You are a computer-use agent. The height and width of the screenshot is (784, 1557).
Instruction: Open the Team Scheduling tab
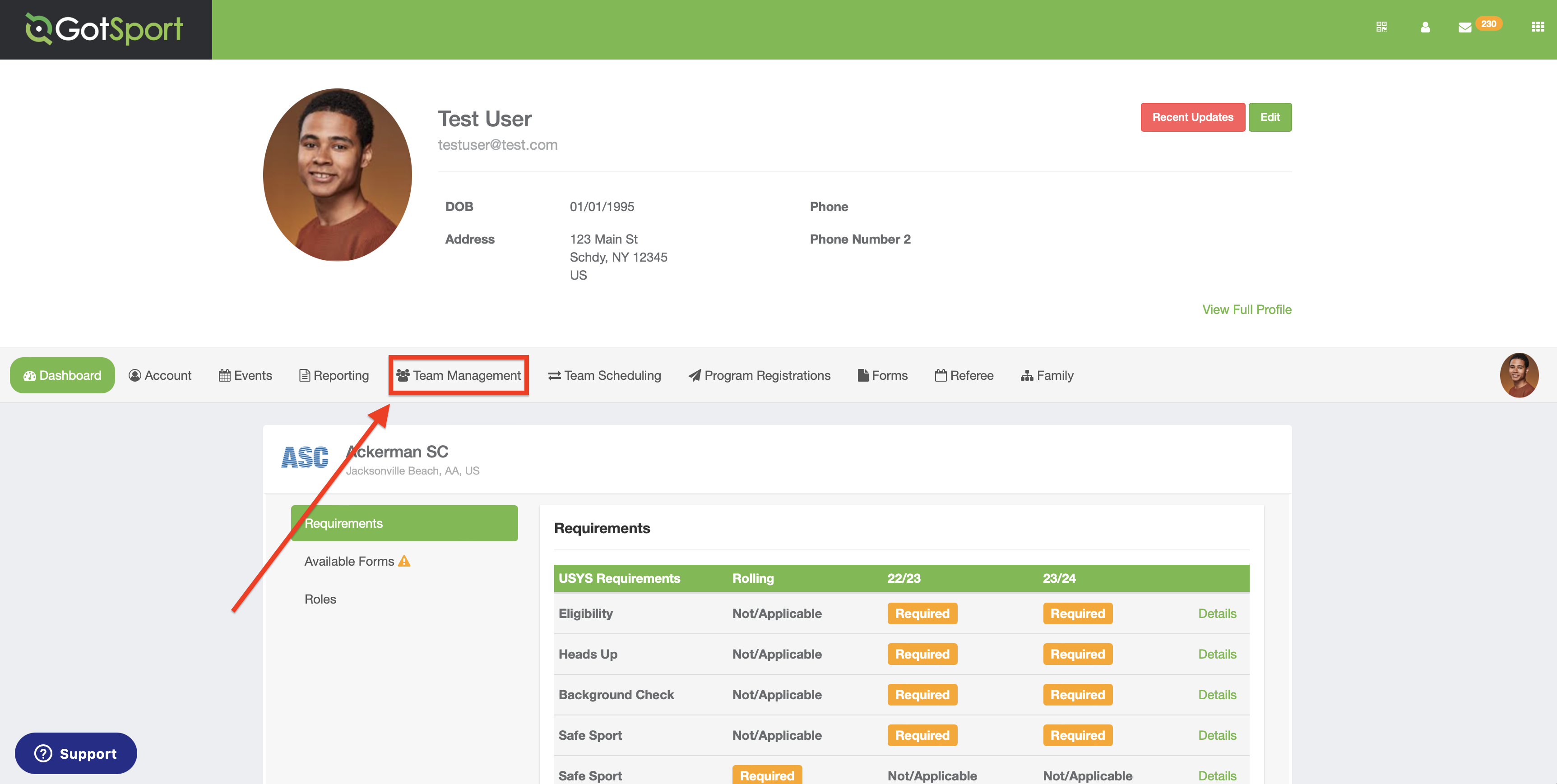click(604, 375)
